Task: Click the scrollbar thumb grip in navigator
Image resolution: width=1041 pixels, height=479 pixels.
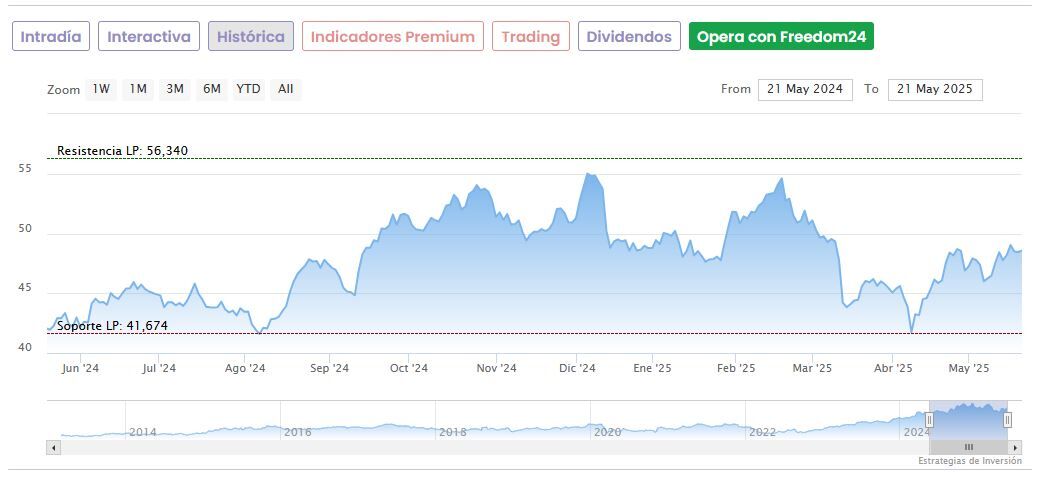Action: pyautogui.click(x=968, y=447)
